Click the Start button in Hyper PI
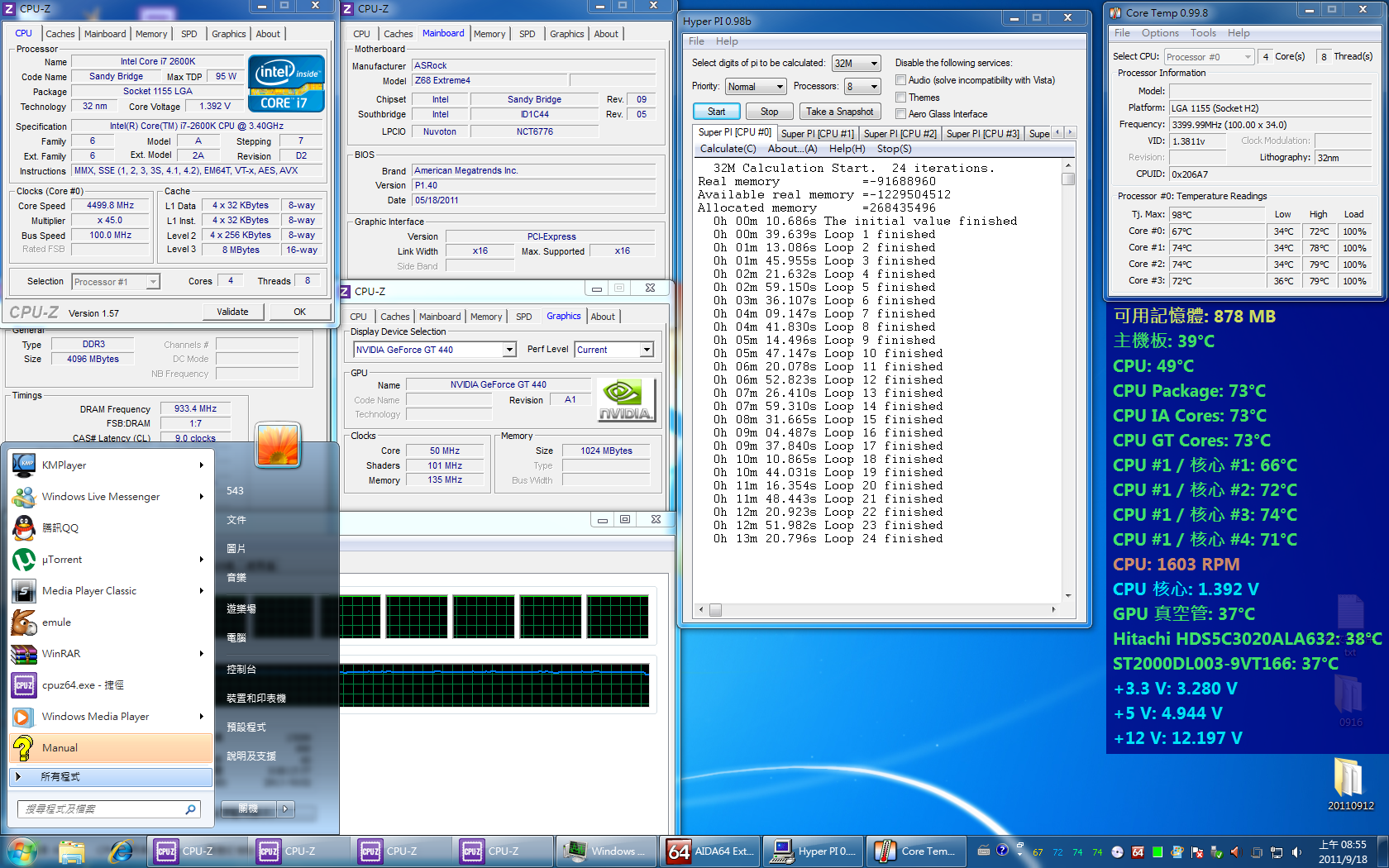The width and height of the screenshot is (1389, 868). click(716, 112)
